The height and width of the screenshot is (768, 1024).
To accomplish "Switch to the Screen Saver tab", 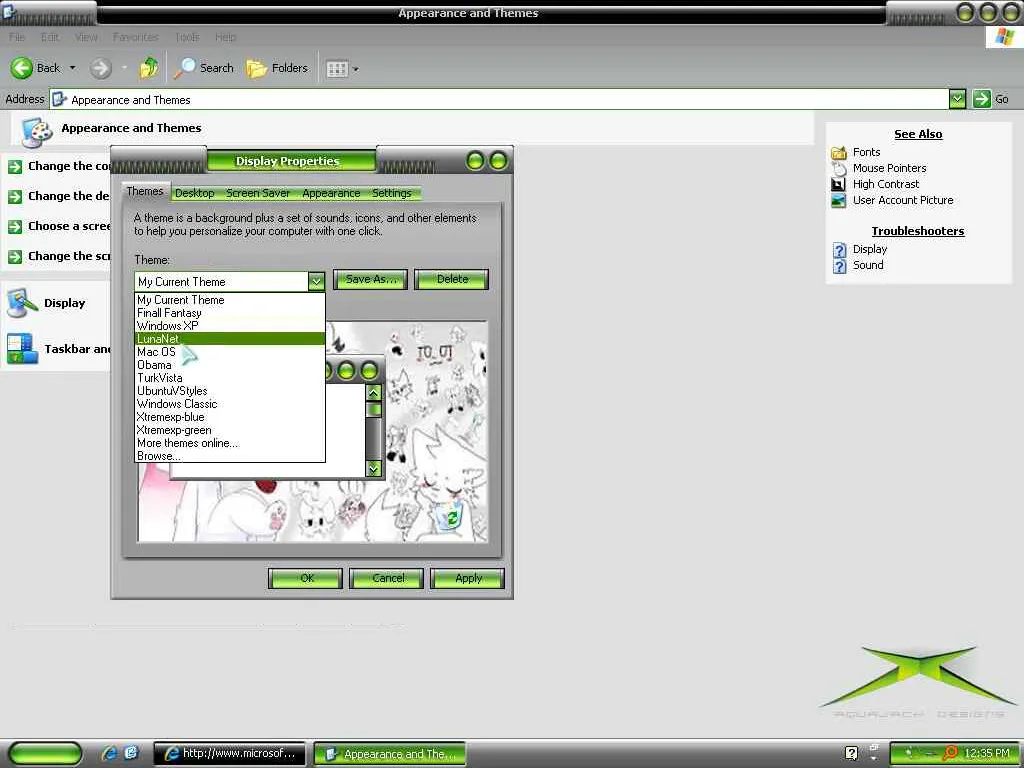I will pos(258,193).
